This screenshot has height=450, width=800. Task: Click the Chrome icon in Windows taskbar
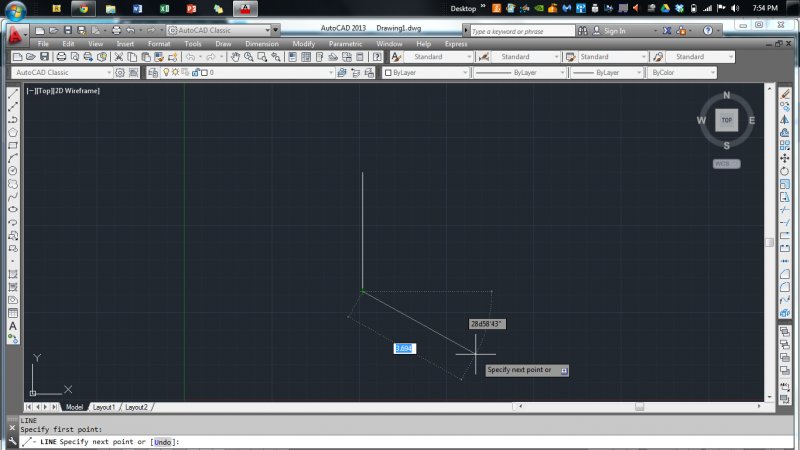(83, 9)
